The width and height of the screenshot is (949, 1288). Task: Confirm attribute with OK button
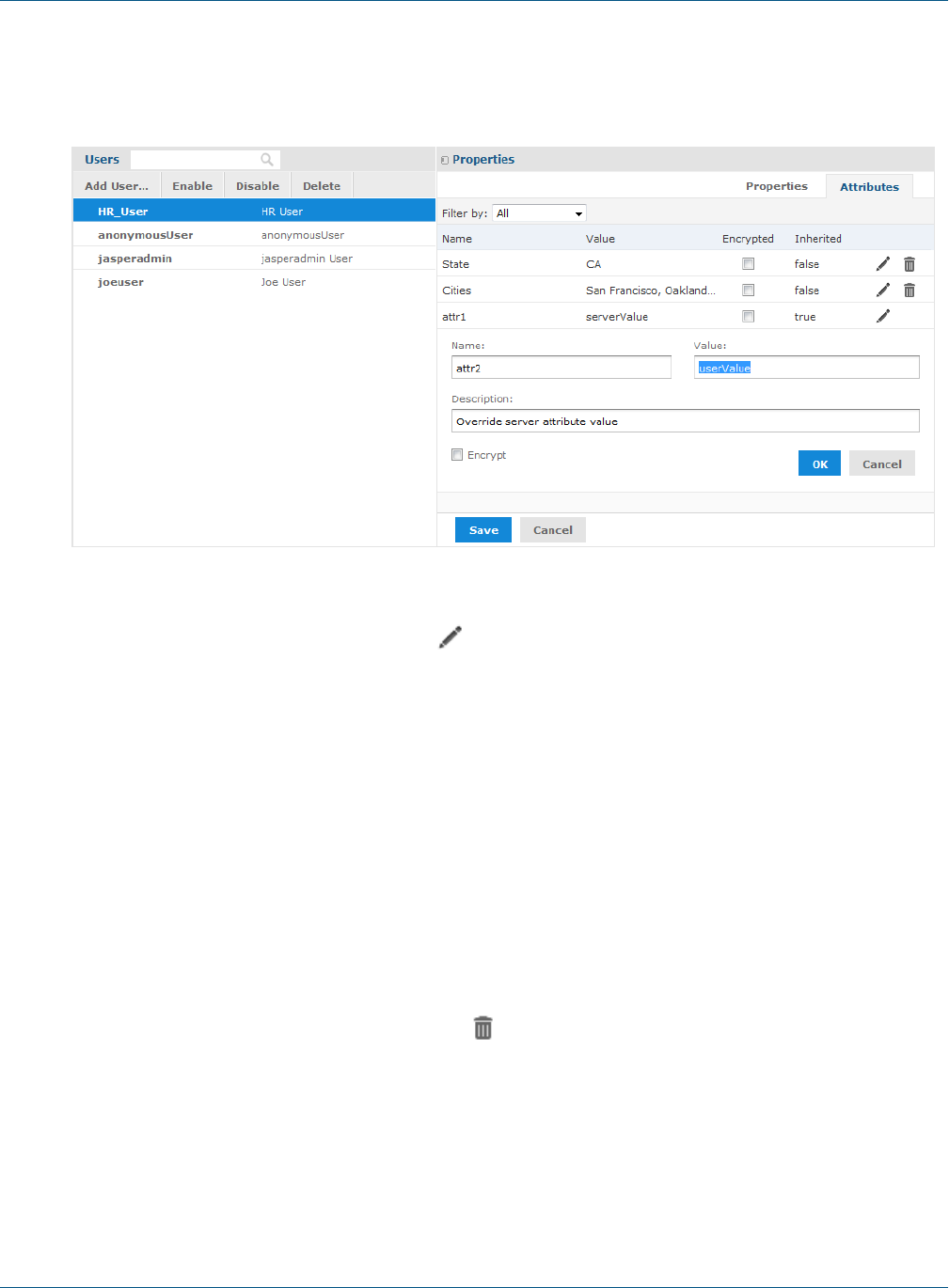[819, 463]
